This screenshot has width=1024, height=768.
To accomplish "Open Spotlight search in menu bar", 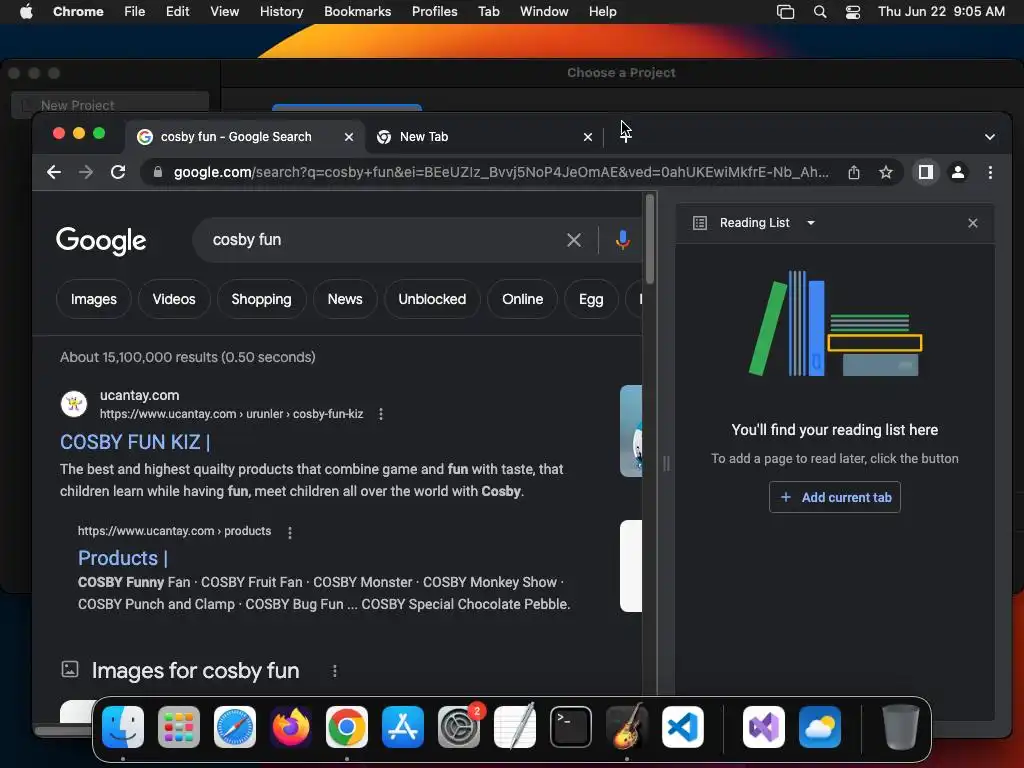I will click(x=820, y=12).
